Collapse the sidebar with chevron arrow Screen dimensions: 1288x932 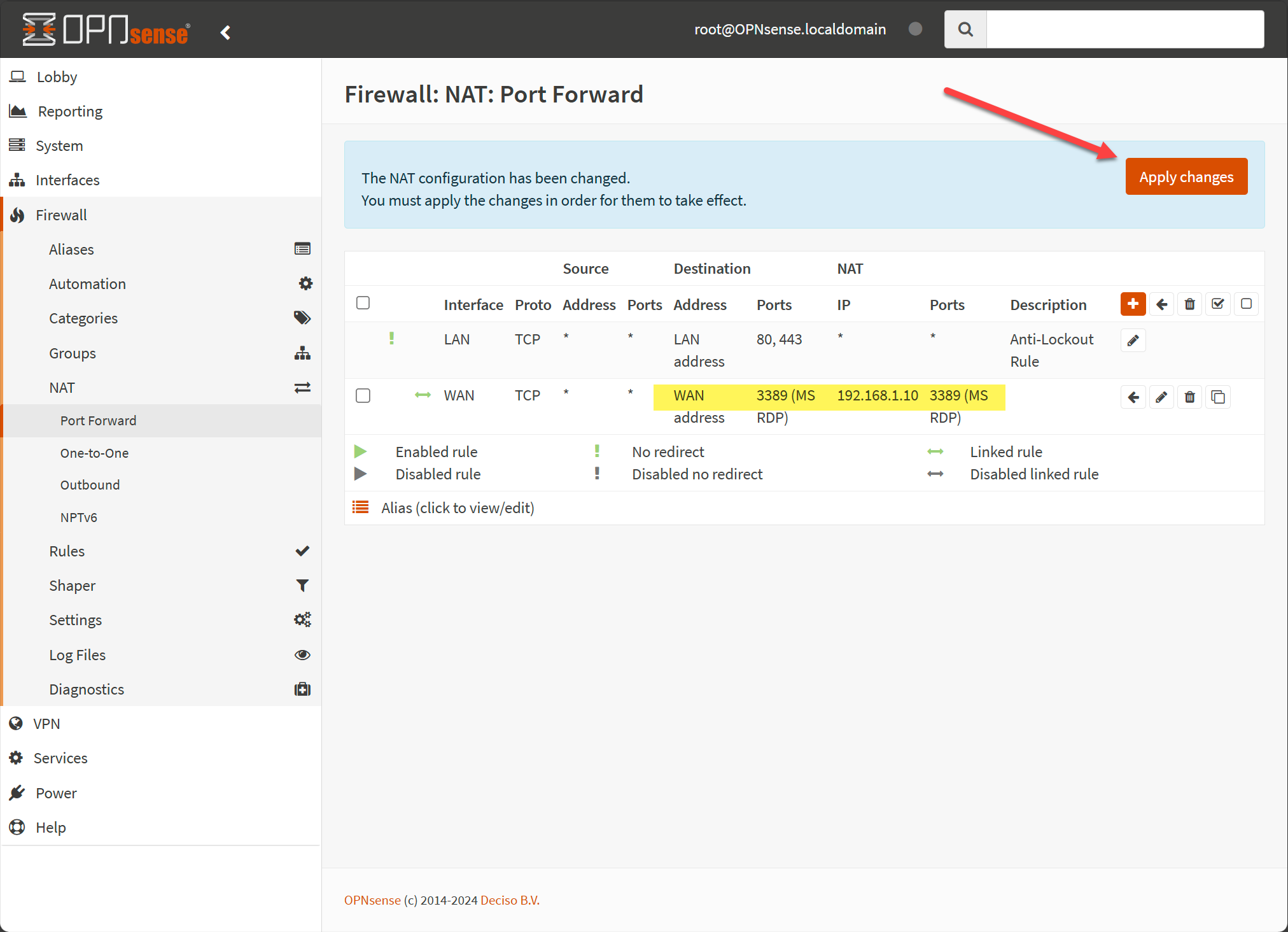coord(225,32)
